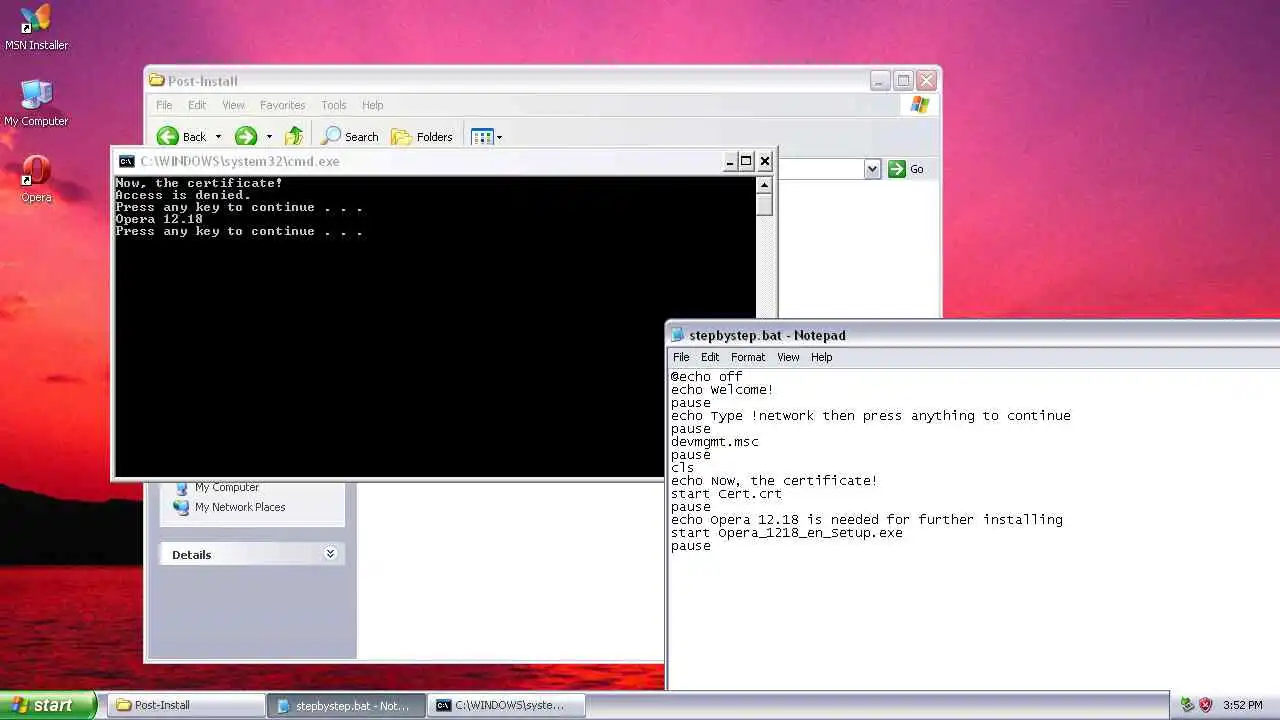Viewport: 1280px width, 720px height.
Task: Switch to Post-Install taskbar button
Action: tap(185, 705)
